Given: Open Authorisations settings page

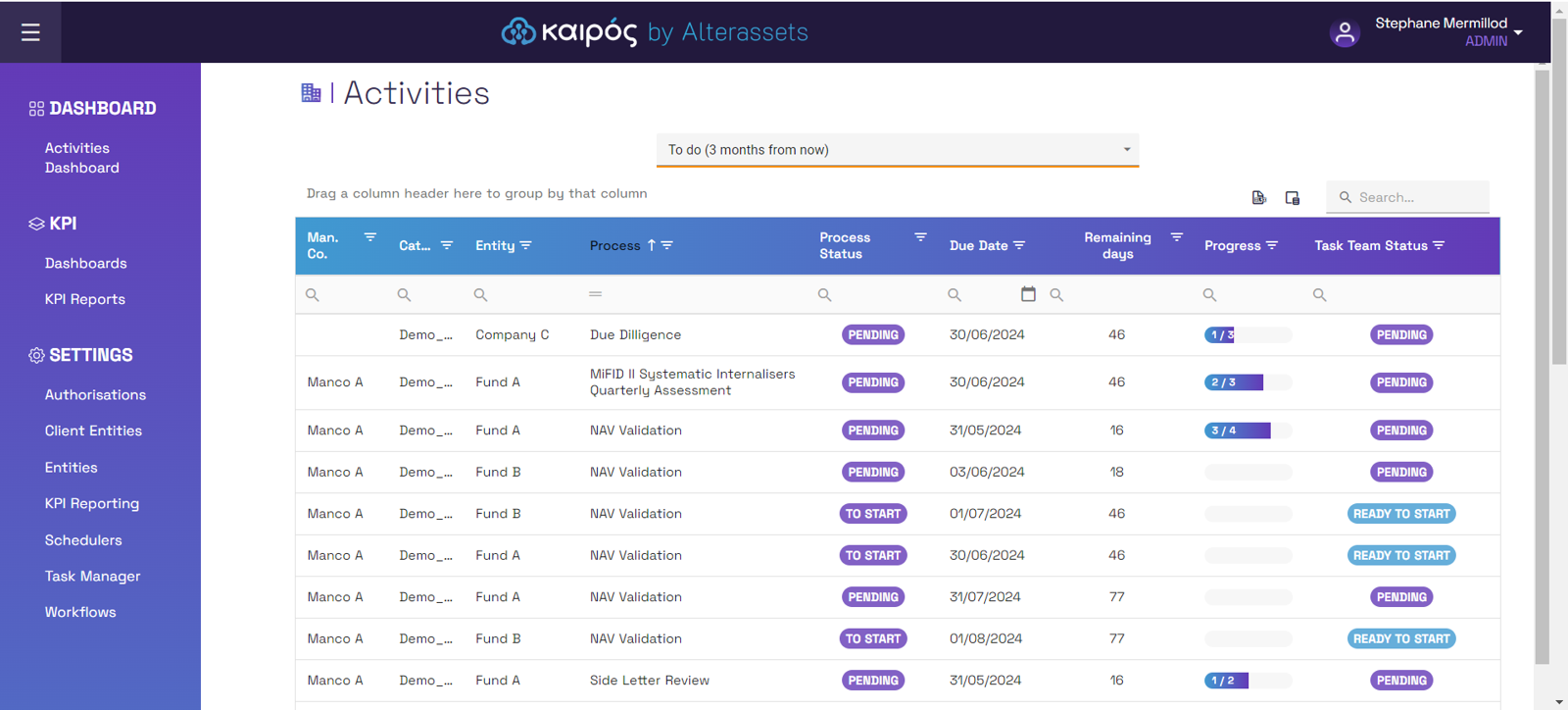Looking at the screenshot, I should pos(95,394).
